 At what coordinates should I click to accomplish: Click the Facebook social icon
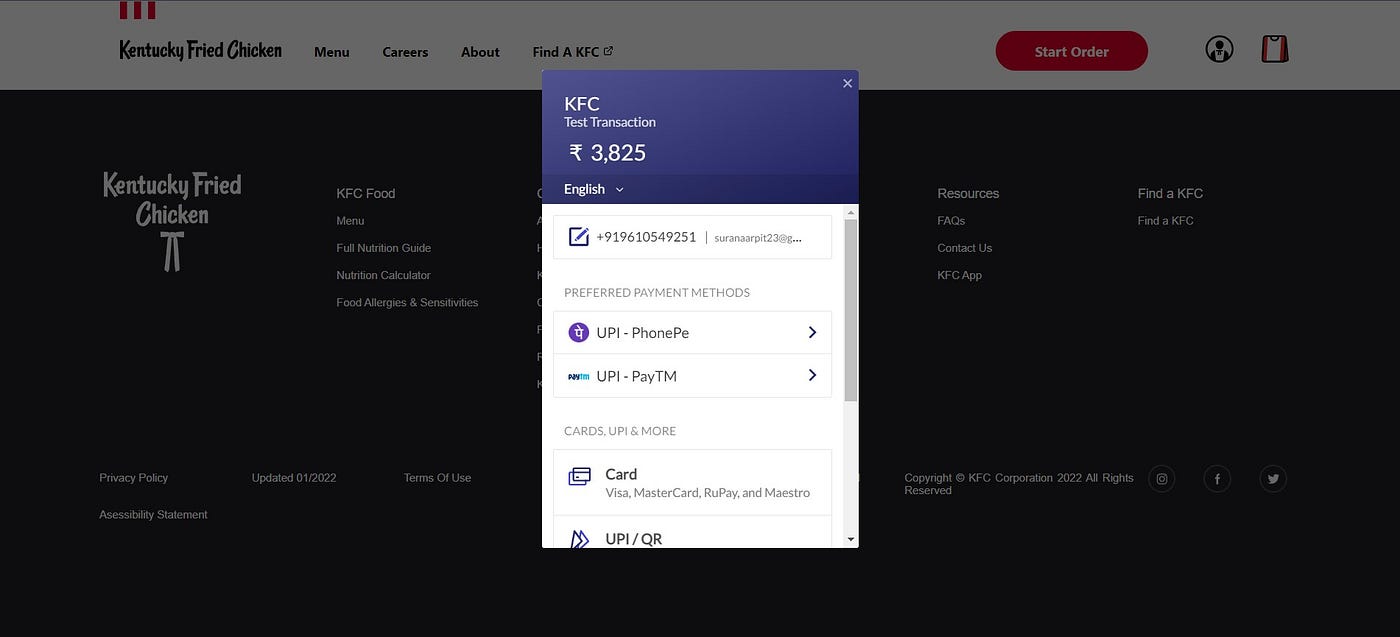pyautogui.click(x=1217, y=478)
